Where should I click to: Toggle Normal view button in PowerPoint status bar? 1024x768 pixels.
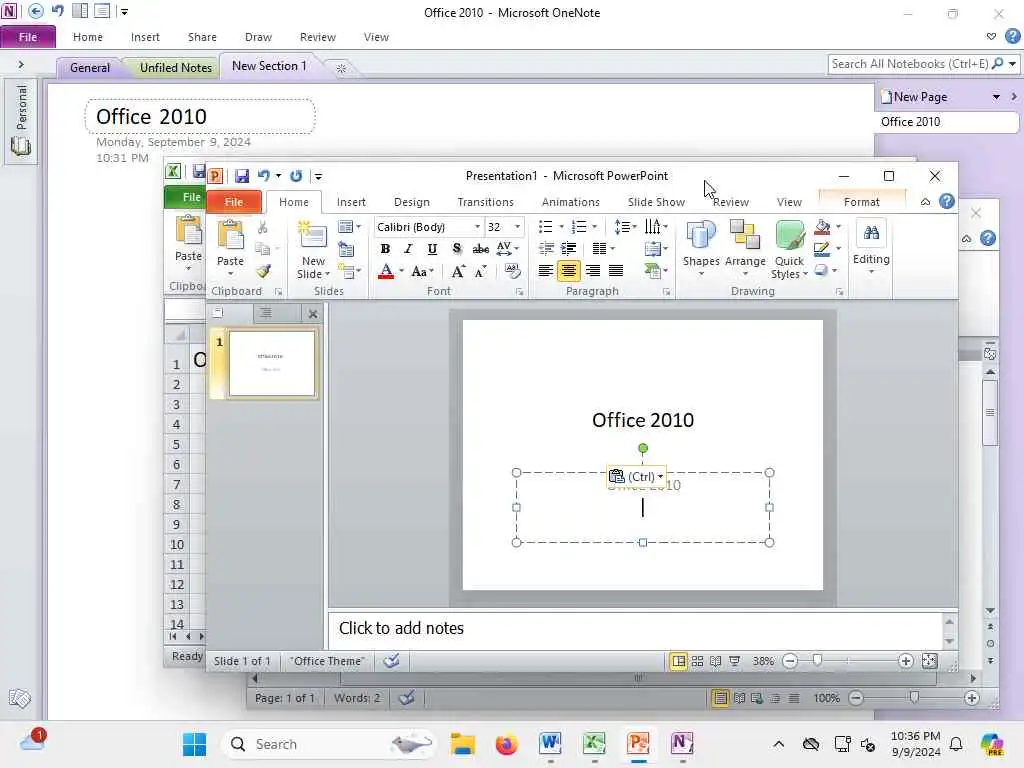679,661
